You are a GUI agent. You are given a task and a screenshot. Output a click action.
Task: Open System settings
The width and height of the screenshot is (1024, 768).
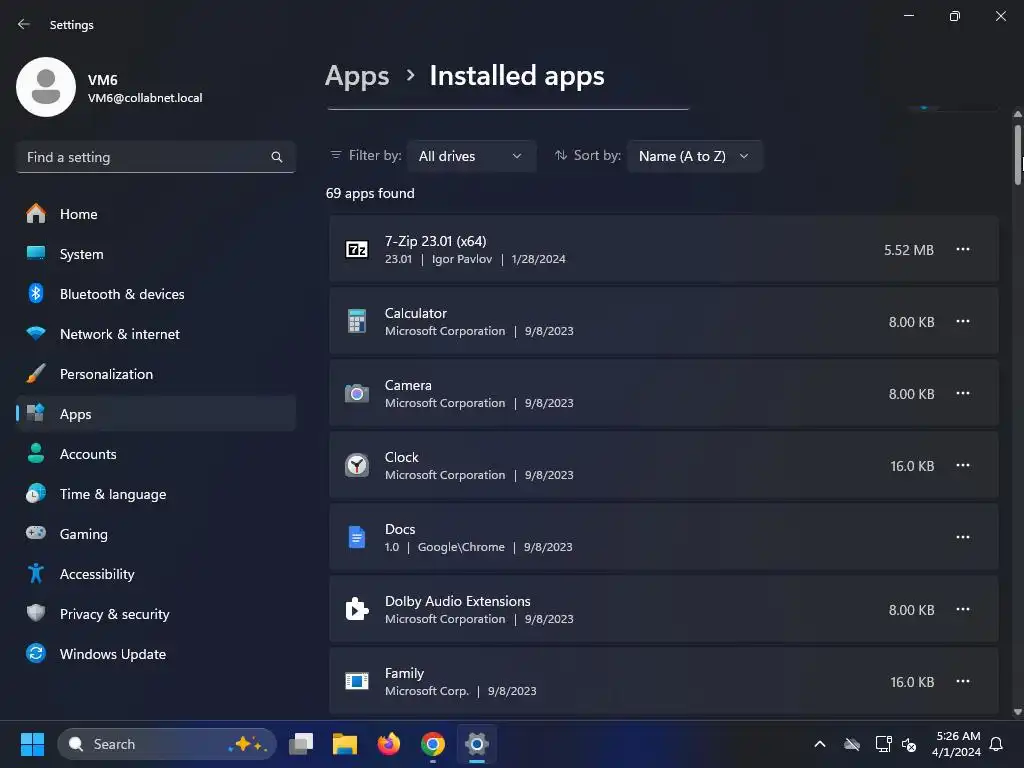tap(155, 254)
